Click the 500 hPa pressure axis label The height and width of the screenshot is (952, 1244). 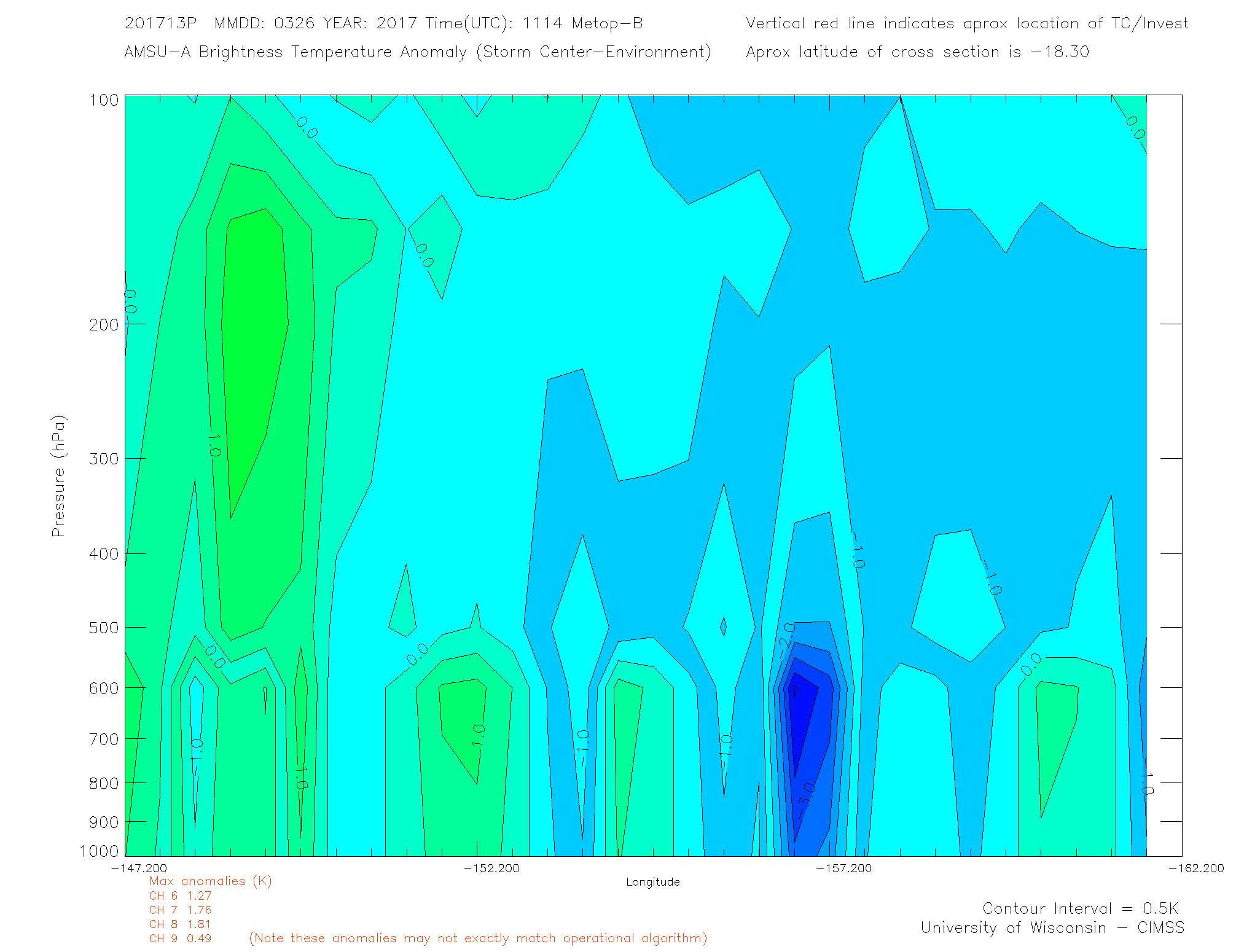[104, 628]
